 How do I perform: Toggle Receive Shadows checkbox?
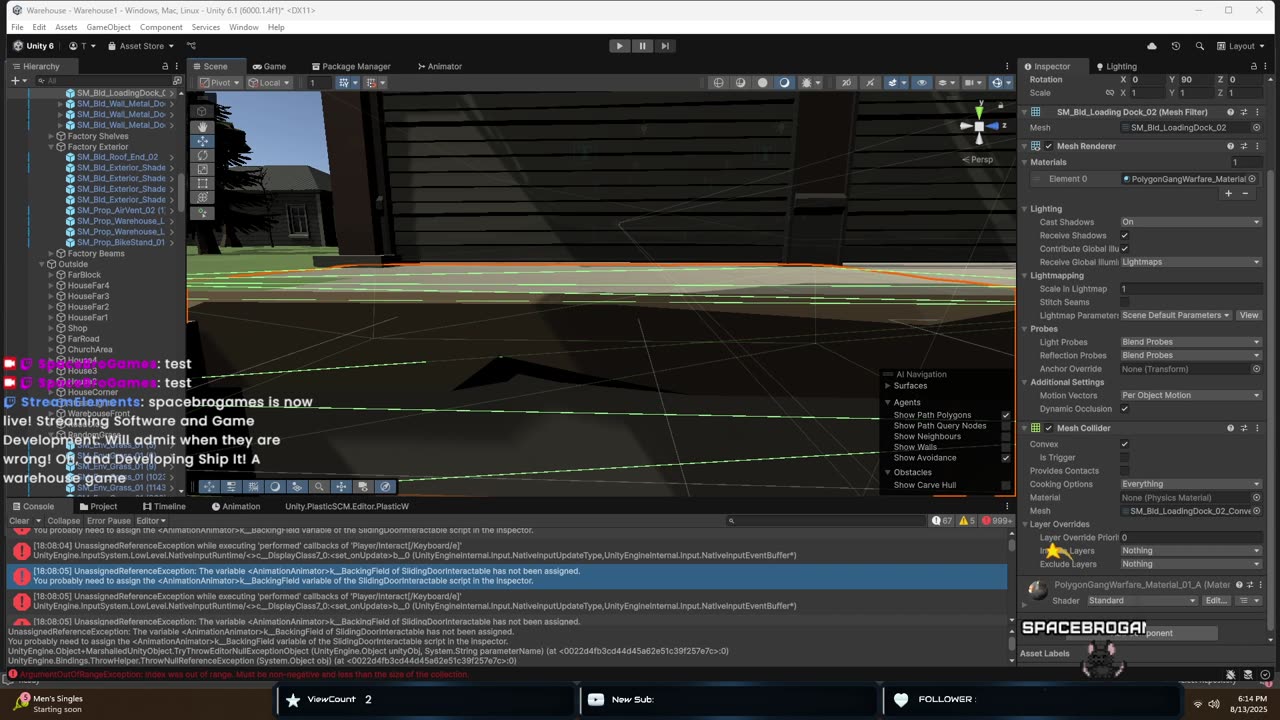pyautogui.click(x=1125, y=236)
